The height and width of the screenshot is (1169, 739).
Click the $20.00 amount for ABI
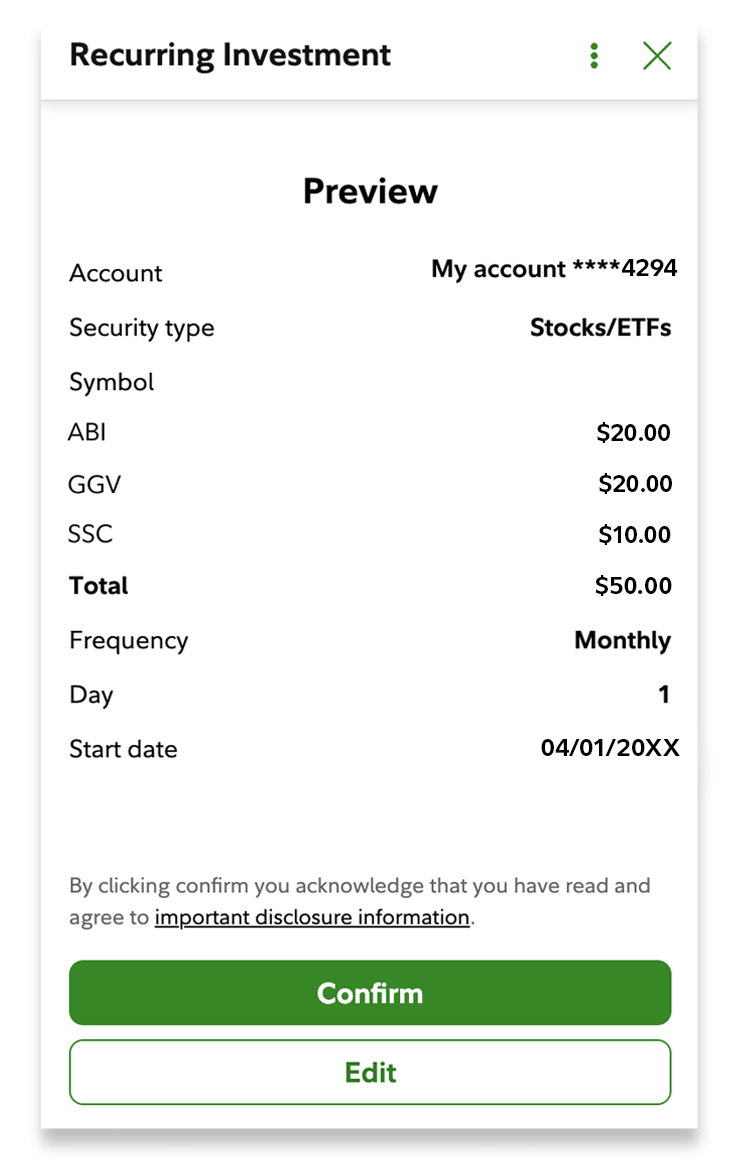[633, 433]
